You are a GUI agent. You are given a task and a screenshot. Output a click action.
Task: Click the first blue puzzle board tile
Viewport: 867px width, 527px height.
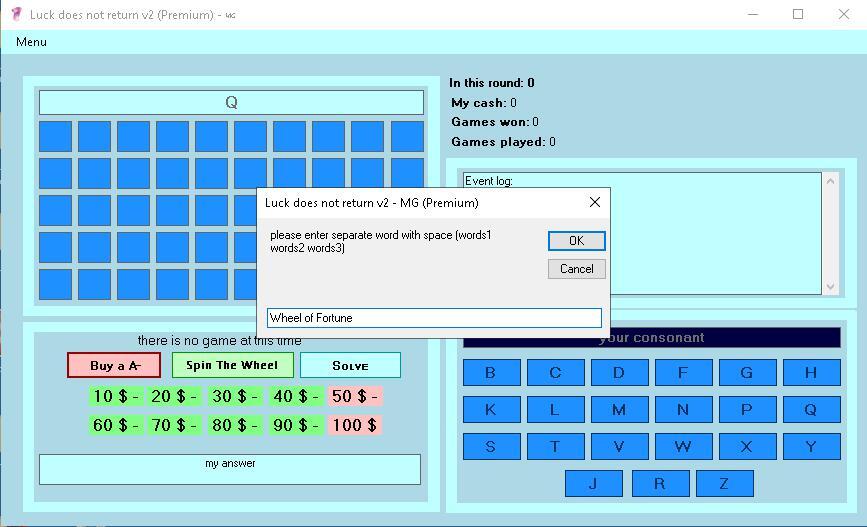[56, 137]
